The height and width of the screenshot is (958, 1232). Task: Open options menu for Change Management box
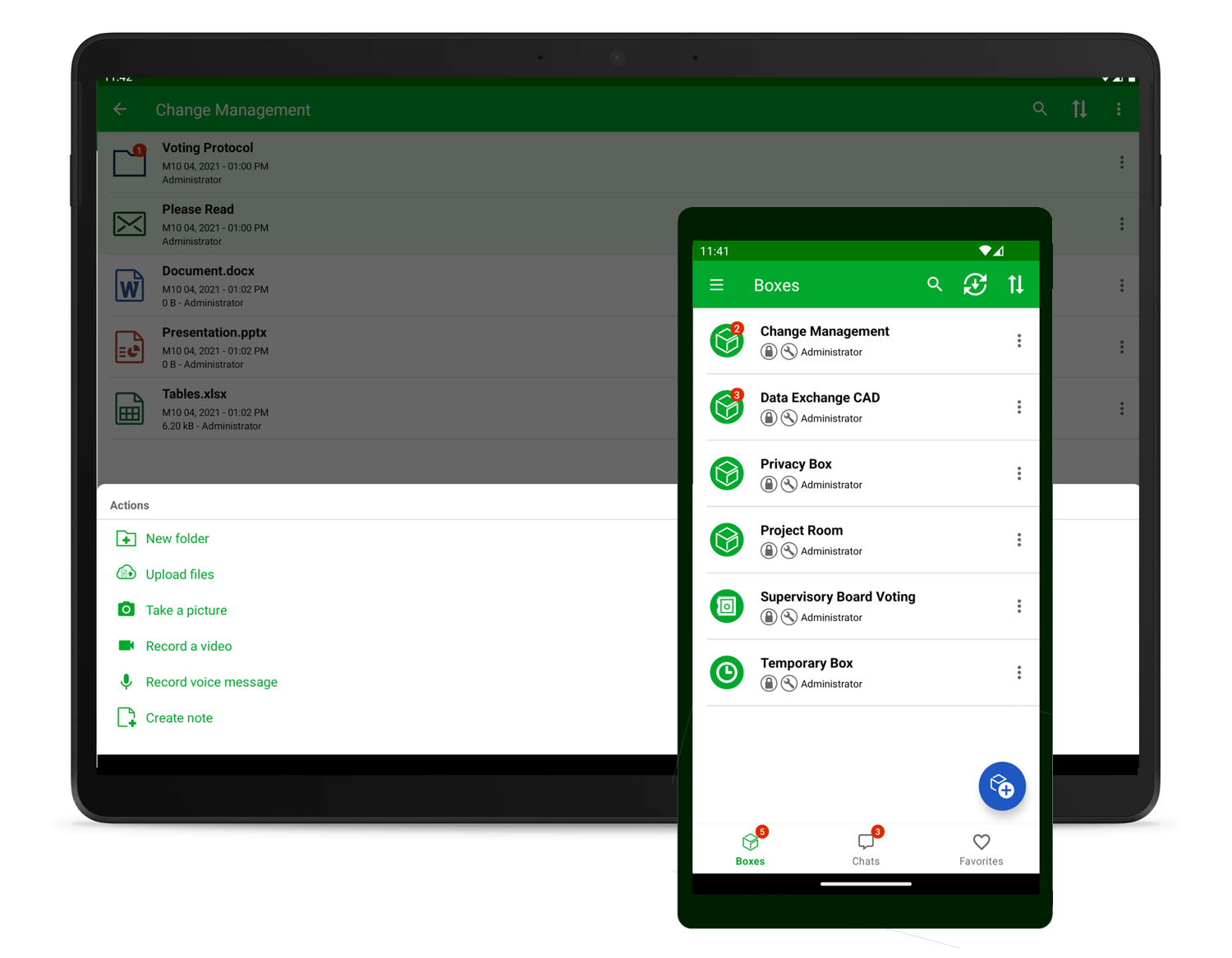[x=1019, y=341]
